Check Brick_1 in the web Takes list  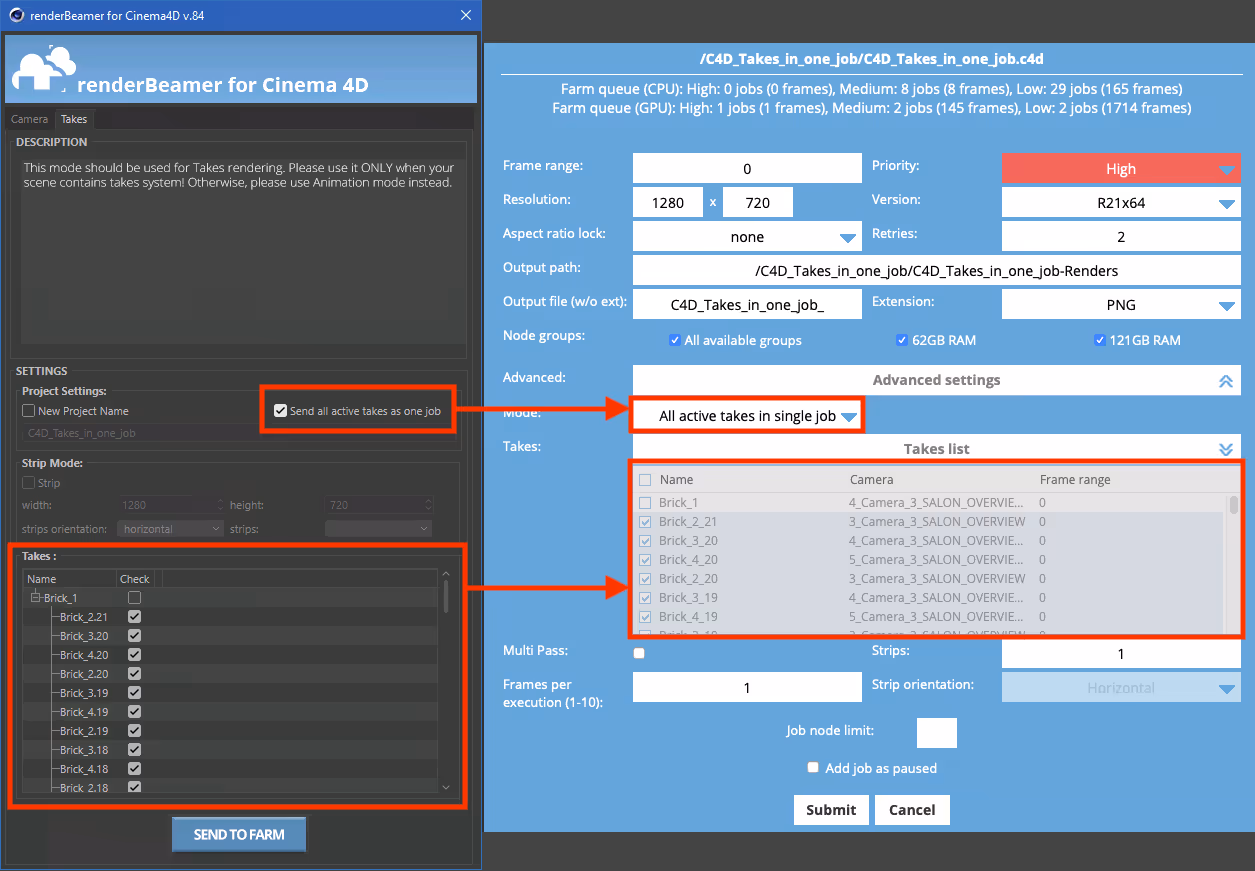click(645, 503)
